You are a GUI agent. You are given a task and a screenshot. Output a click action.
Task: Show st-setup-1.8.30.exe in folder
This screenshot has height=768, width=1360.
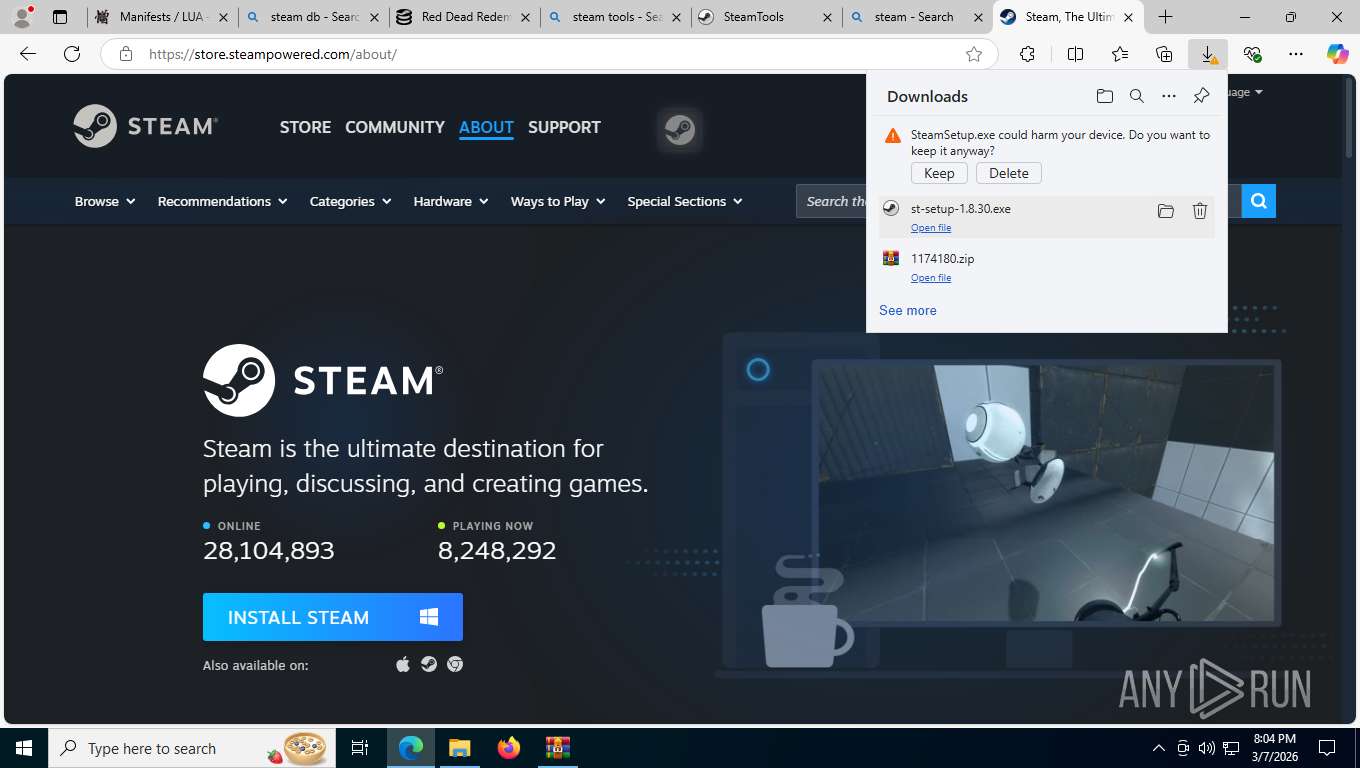click(1165, 210)
